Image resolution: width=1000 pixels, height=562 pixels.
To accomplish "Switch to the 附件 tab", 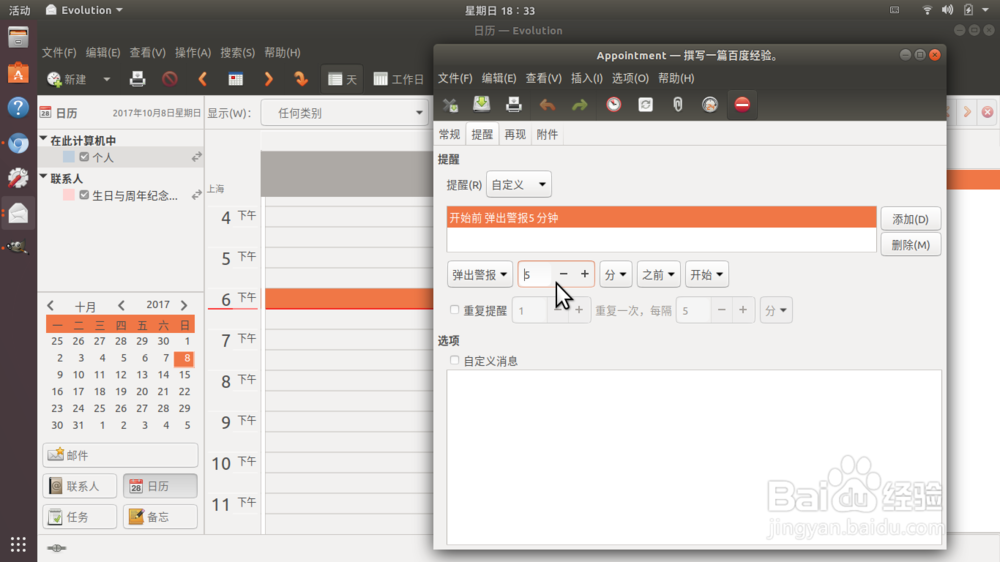I will pos(547,135).
